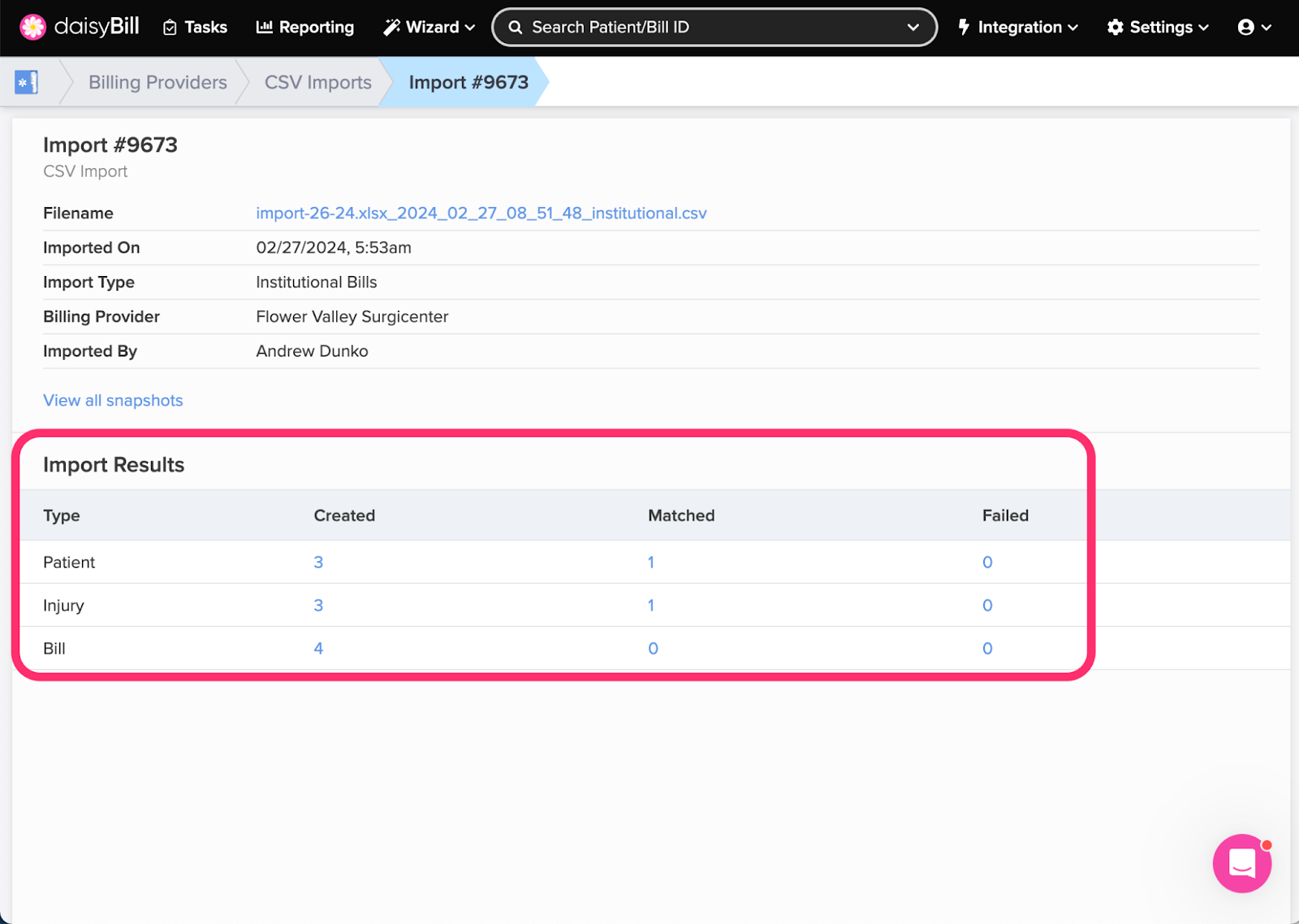Click the Search Patient/Bill ID field

714,28
